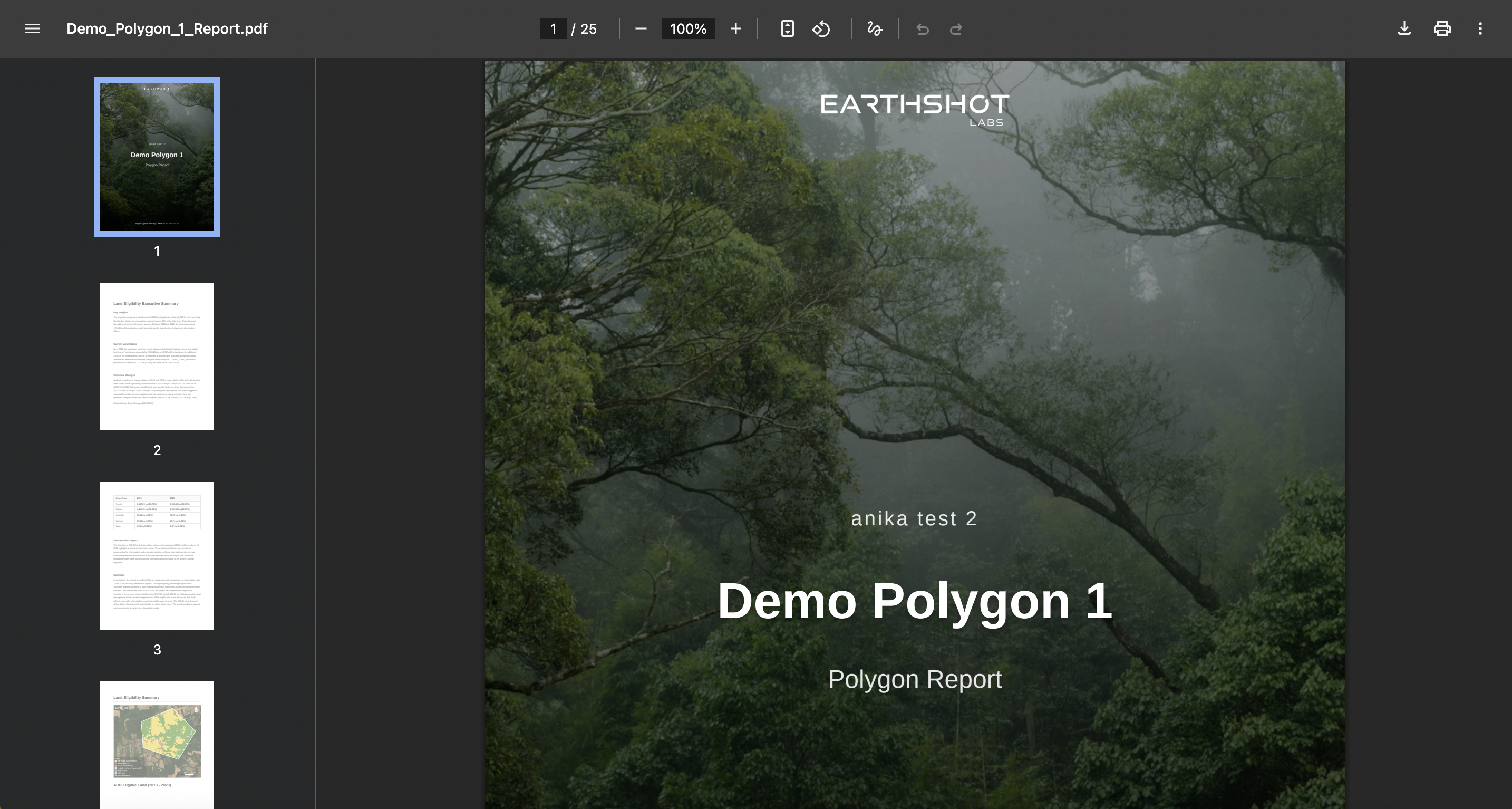Open Land Eligibility Summary page thumbnail

(x=157, y=745)
